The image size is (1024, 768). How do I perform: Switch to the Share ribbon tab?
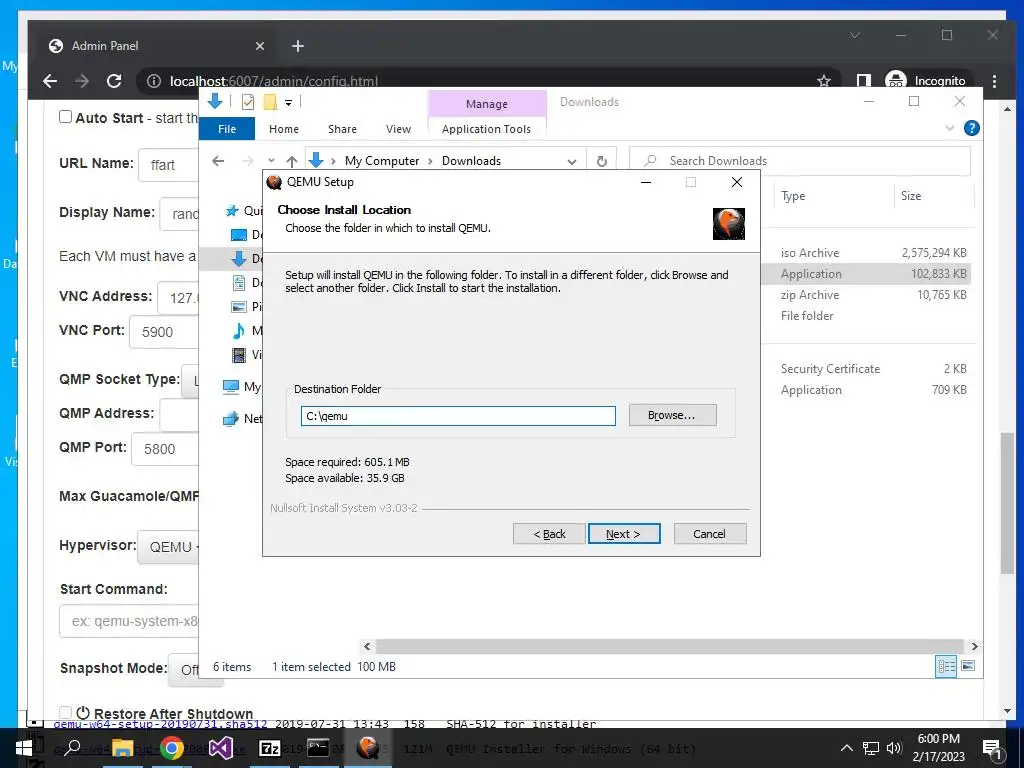coord(342,129)
